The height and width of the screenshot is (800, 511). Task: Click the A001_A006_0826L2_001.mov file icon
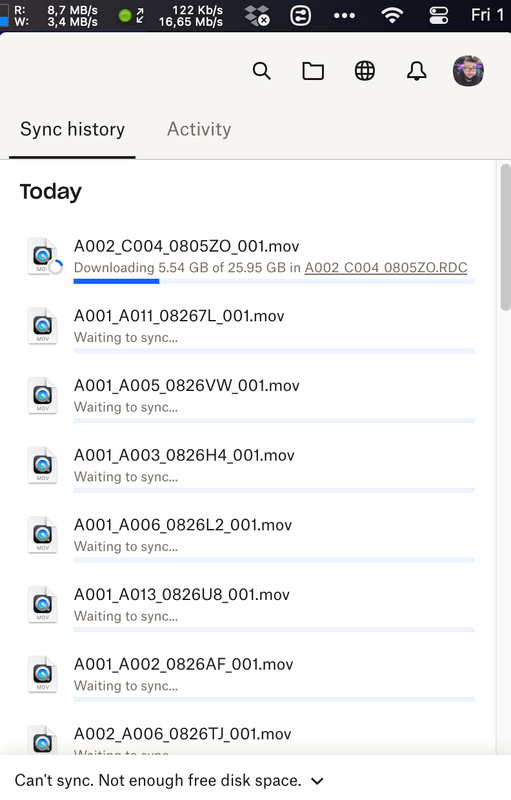coord(43,535)
